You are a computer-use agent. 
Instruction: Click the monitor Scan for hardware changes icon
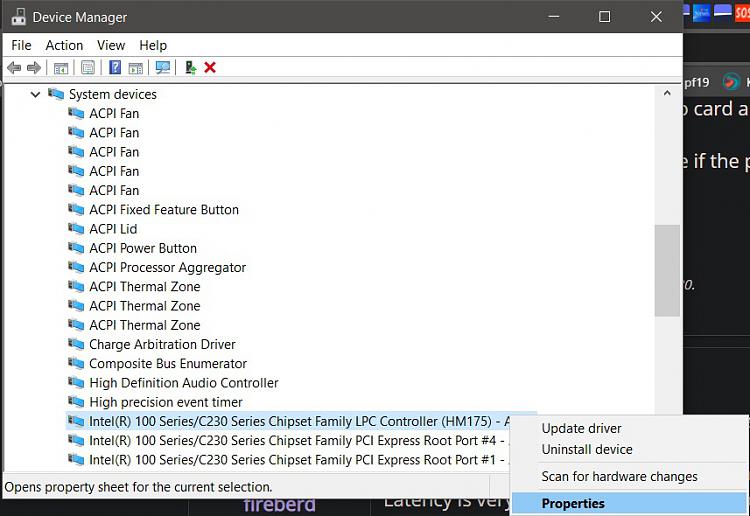pyautogui.click(x=163, y=67)
